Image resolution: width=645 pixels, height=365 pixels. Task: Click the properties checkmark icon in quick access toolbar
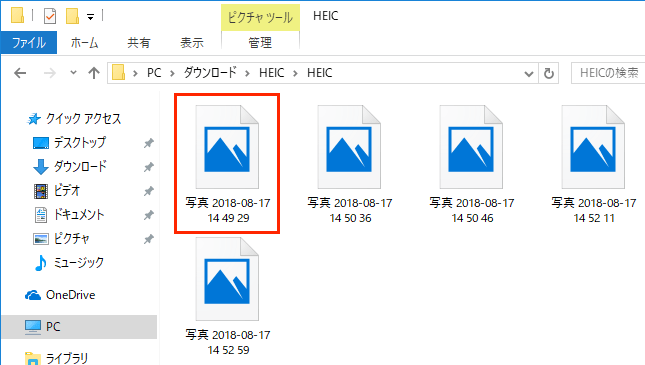50,16
